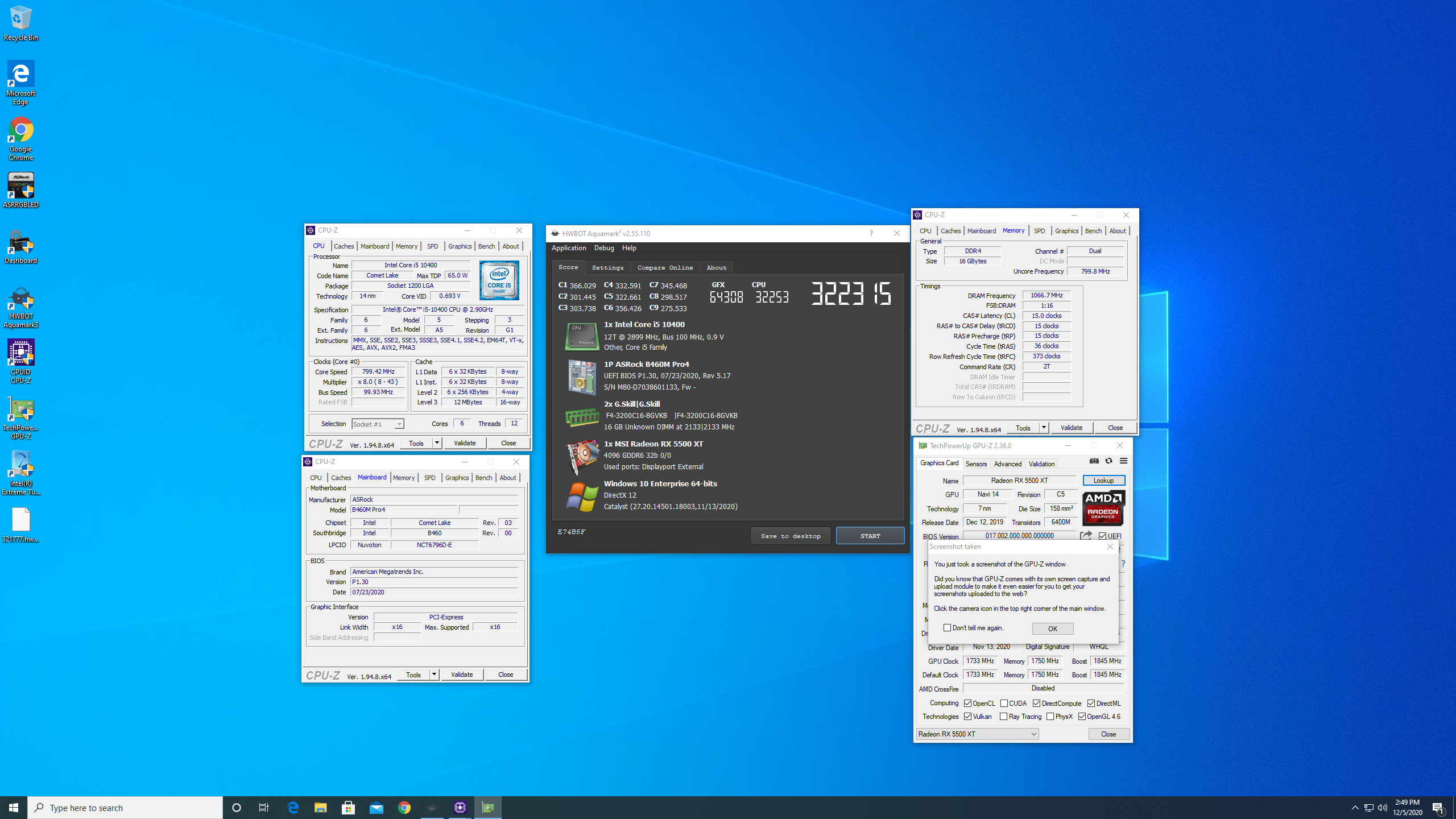
Task: Click the START button in Aquamark
Action: pyautogui.click(x=870, y=536)
